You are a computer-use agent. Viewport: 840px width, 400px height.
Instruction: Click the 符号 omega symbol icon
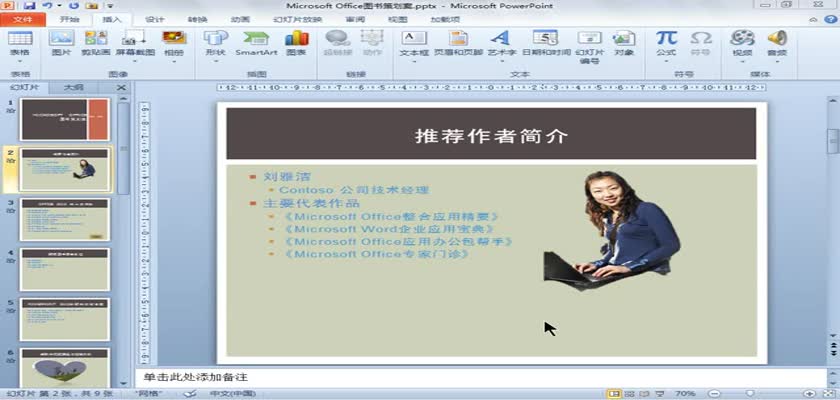click(x=701, y=38)
